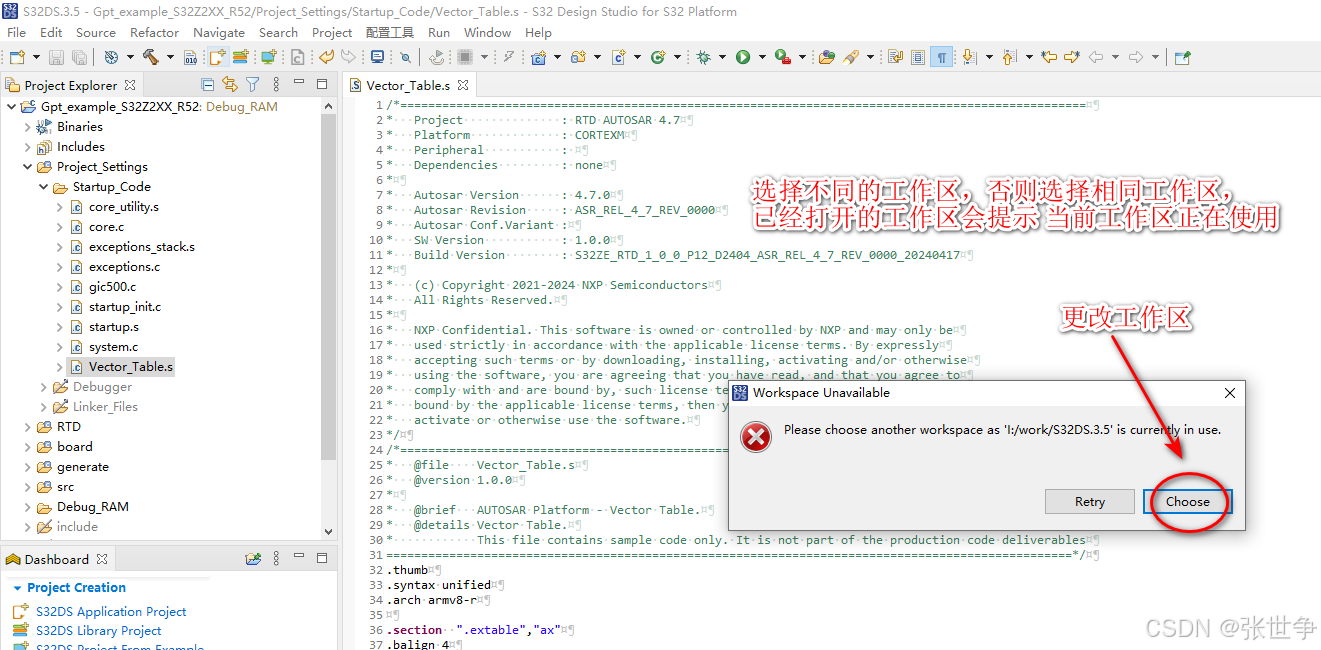Expand the Includes node

(x=27, y=147)
